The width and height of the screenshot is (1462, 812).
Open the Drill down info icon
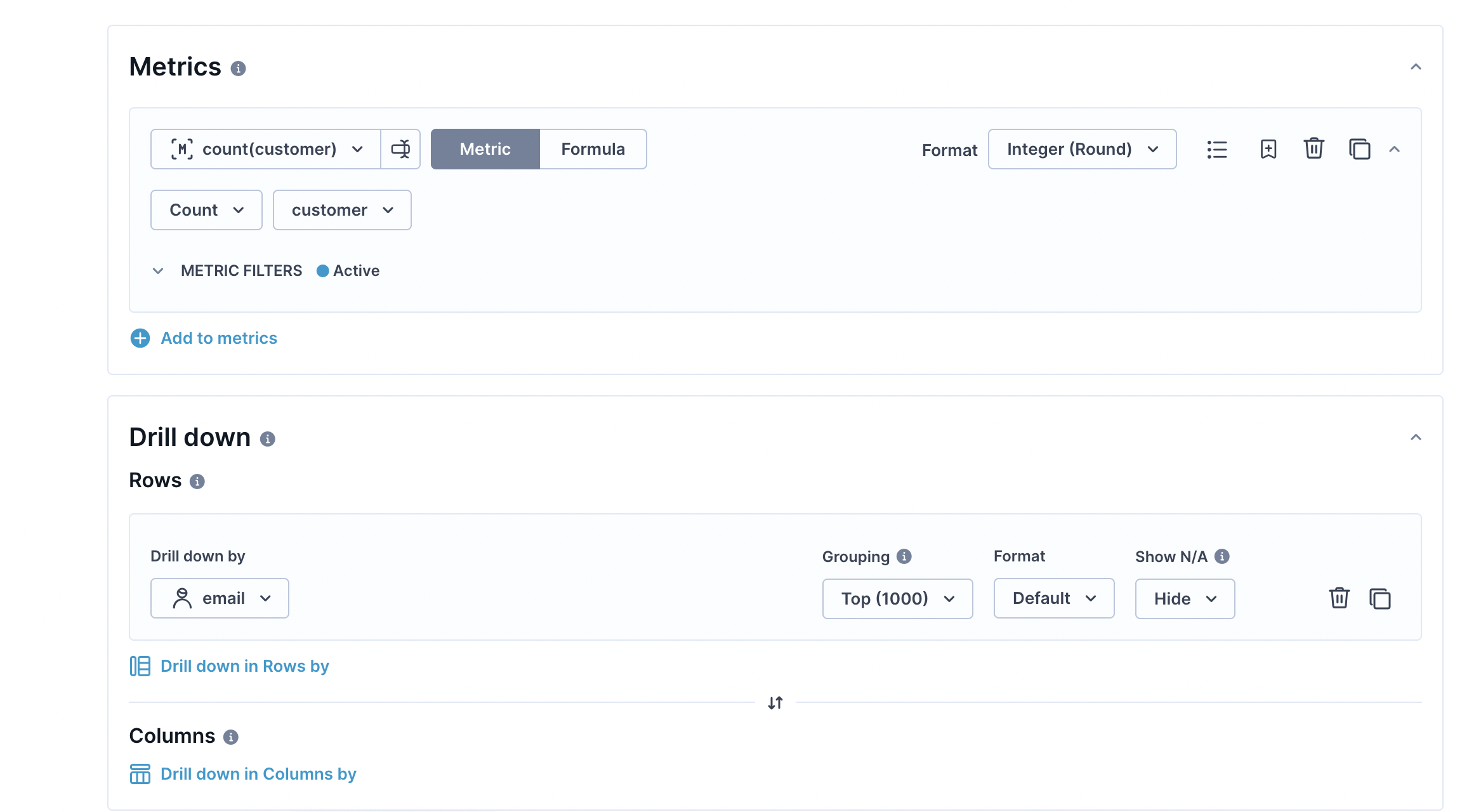point(268,439)
